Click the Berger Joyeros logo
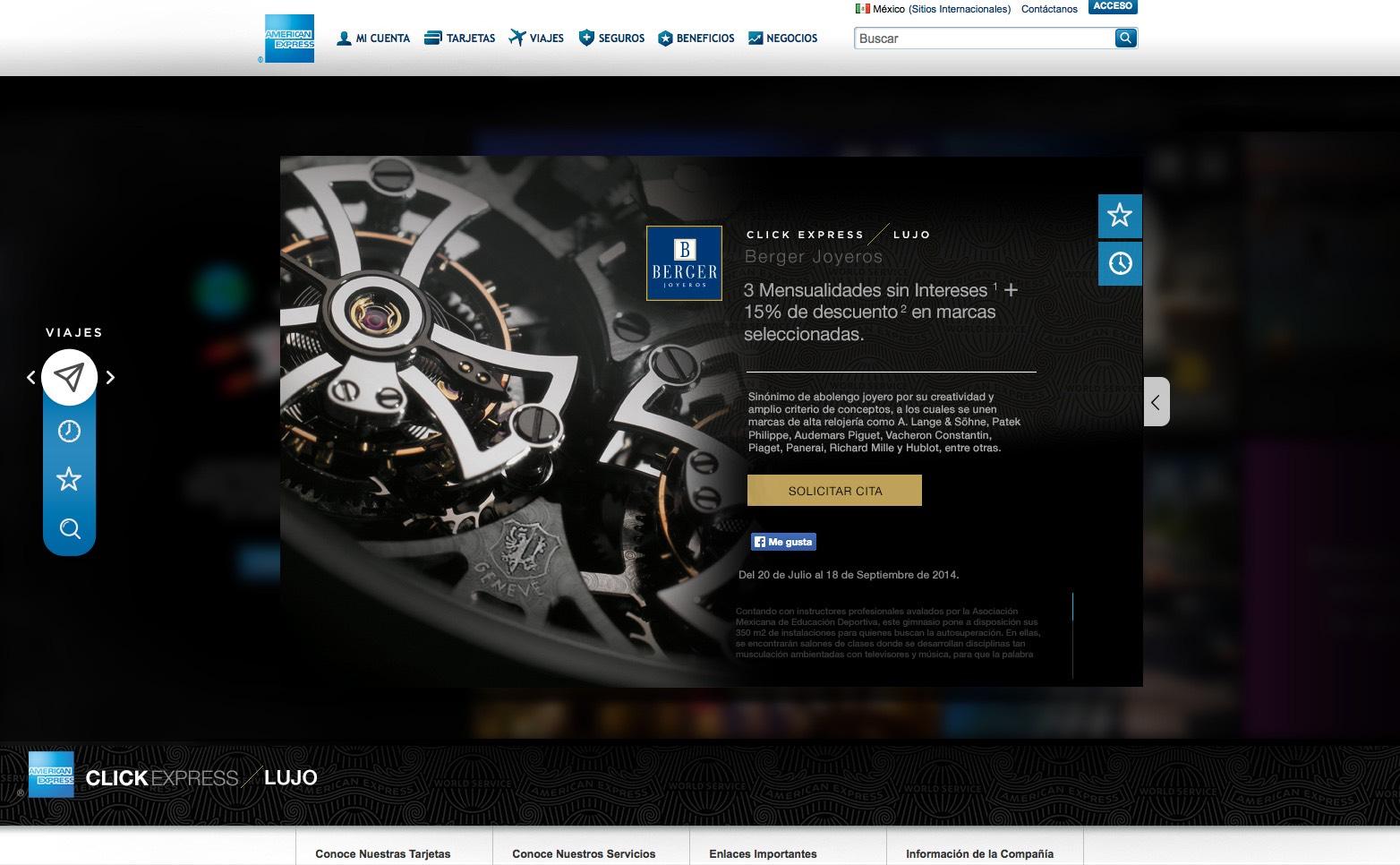The image size is (1400, 865). click(x=684, y=263)
